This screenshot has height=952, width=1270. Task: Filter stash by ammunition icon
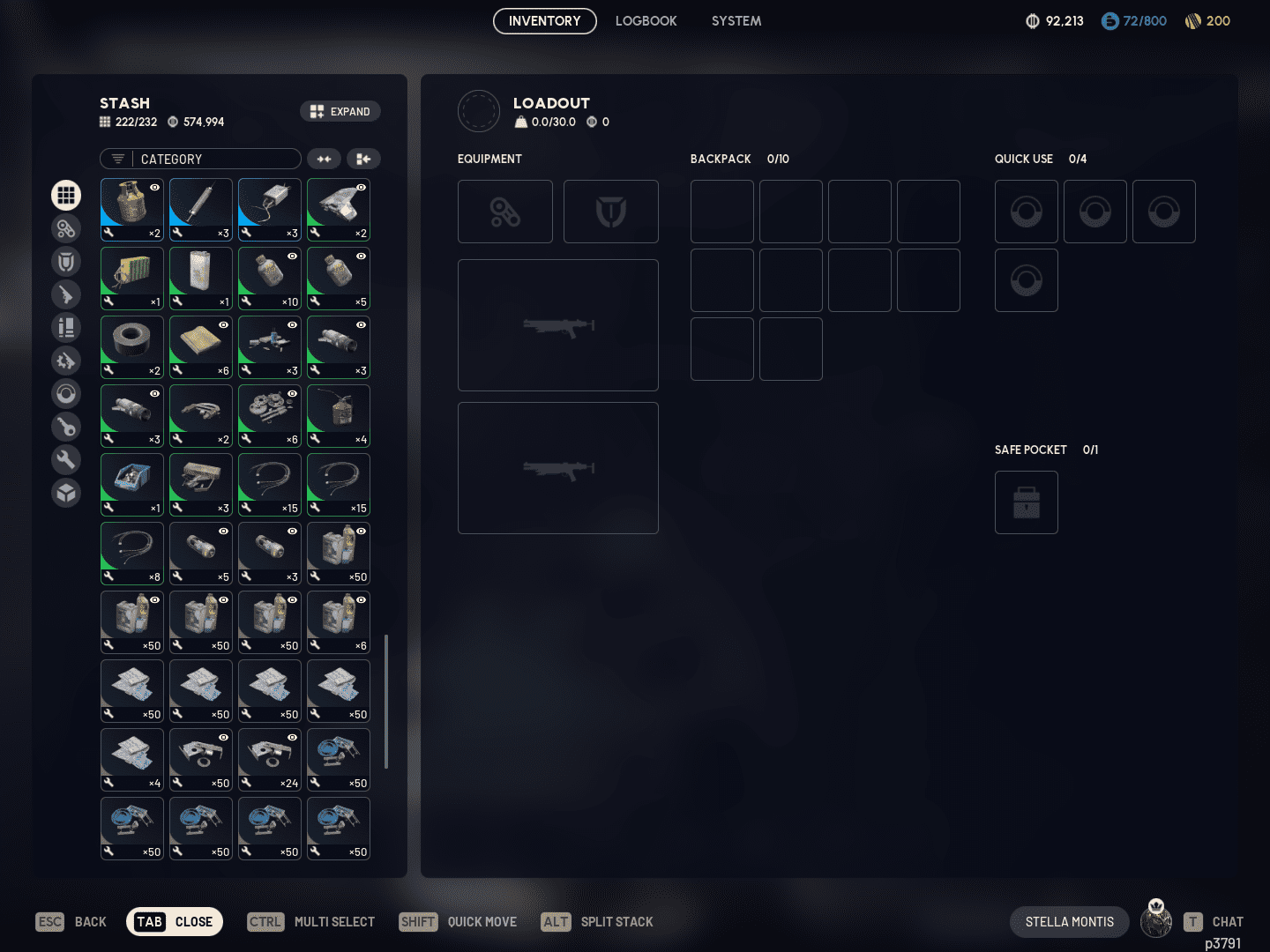click(x=66, y=328)
